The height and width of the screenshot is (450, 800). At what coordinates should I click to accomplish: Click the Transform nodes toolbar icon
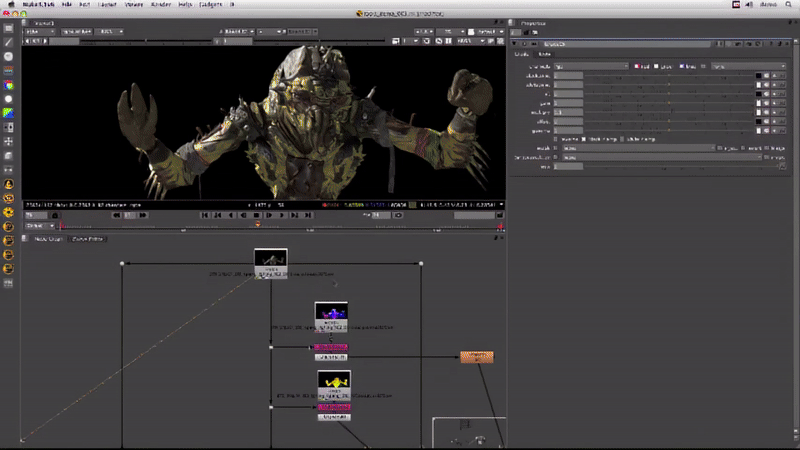click(8, 142)
